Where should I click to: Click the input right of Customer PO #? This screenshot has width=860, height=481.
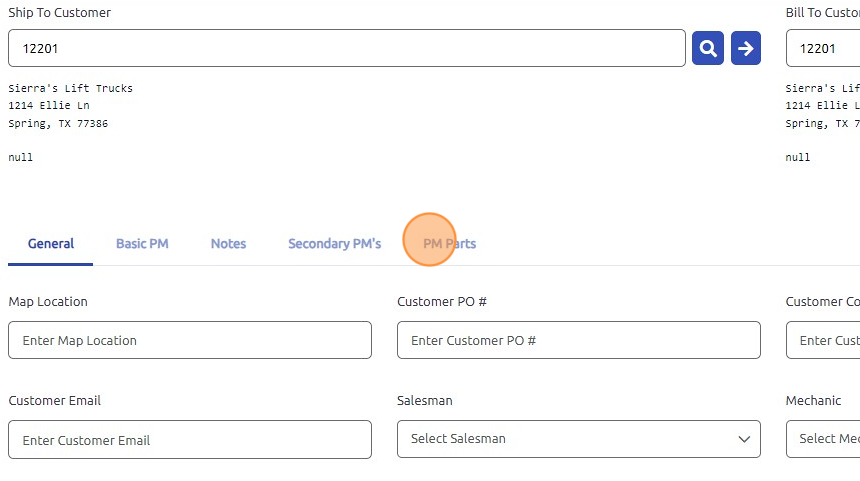[823, 340]
